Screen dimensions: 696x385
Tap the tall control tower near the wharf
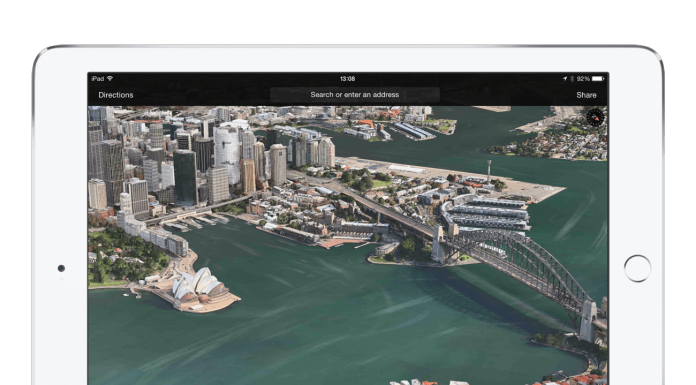point(489,172)
